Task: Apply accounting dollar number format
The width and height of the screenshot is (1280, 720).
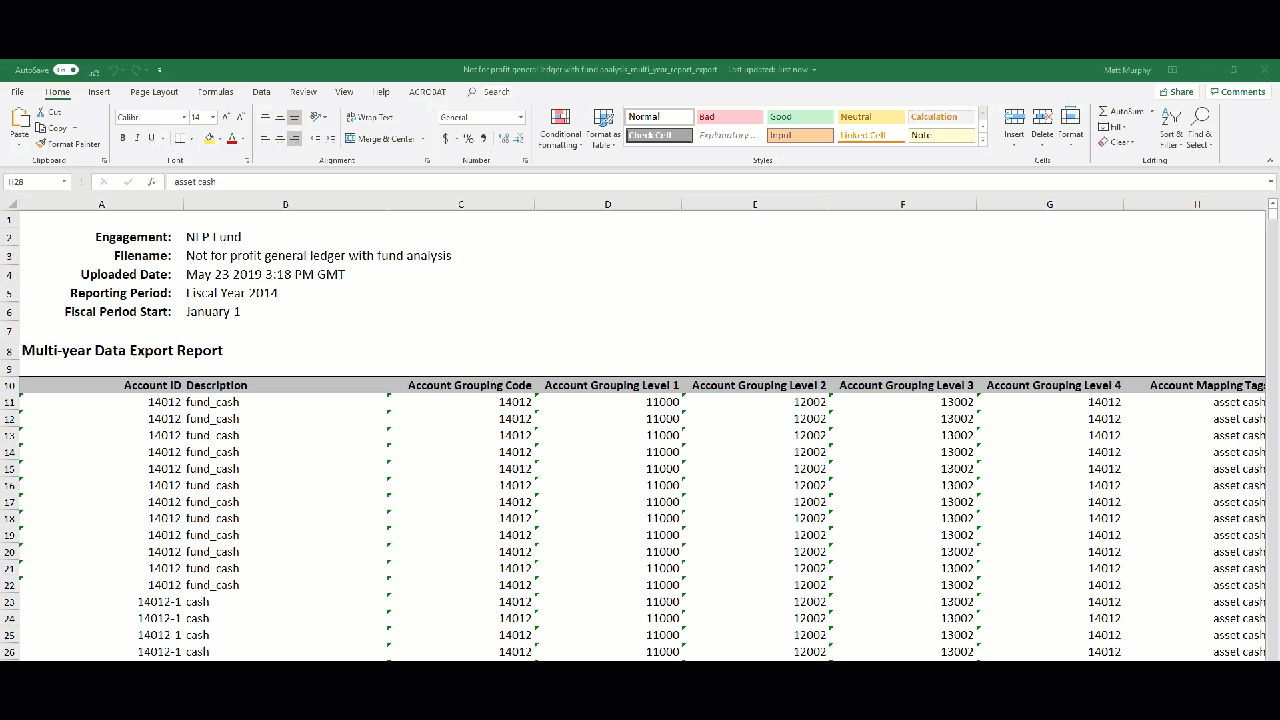Action: pos(446,138)
